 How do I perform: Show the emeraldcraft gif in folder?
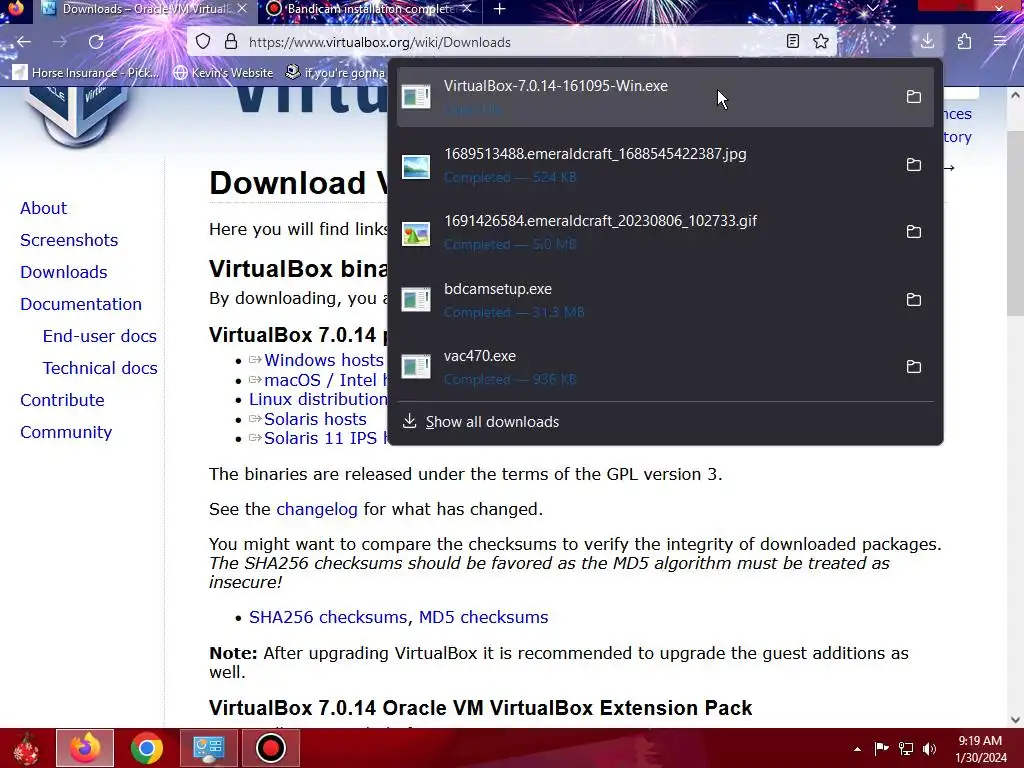point(914,232)
